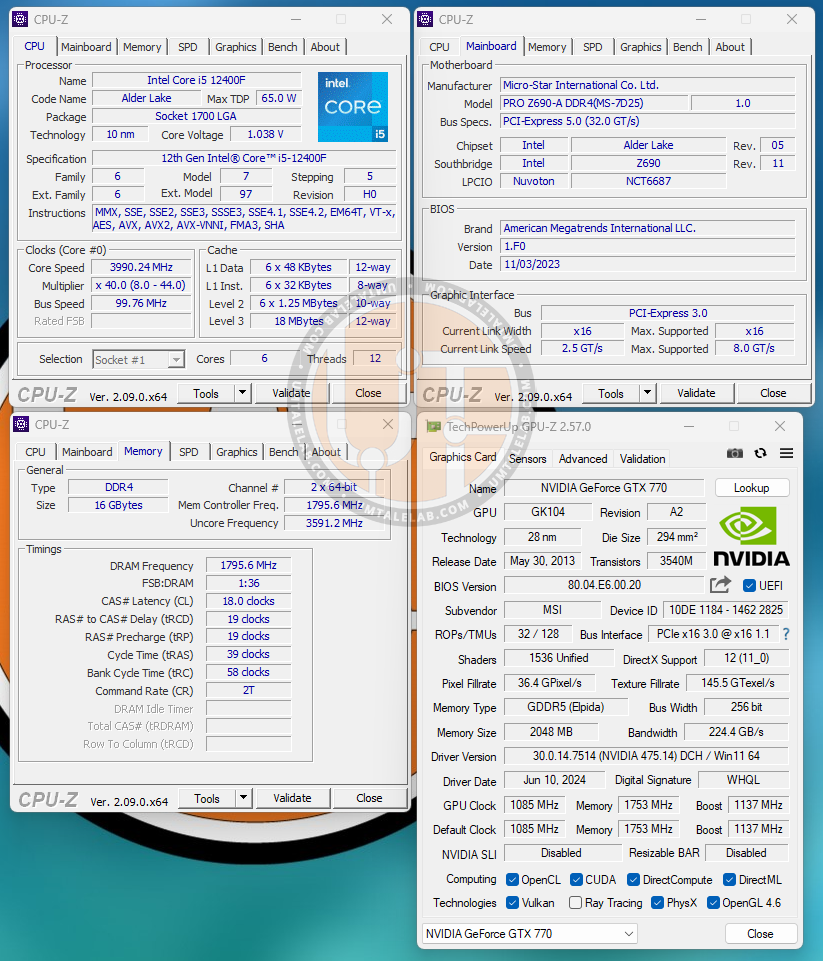Open the Tools dropdown arrow in the CPU tab window
Viewport: 823px width, 961px height.
(x=243, y=393)
